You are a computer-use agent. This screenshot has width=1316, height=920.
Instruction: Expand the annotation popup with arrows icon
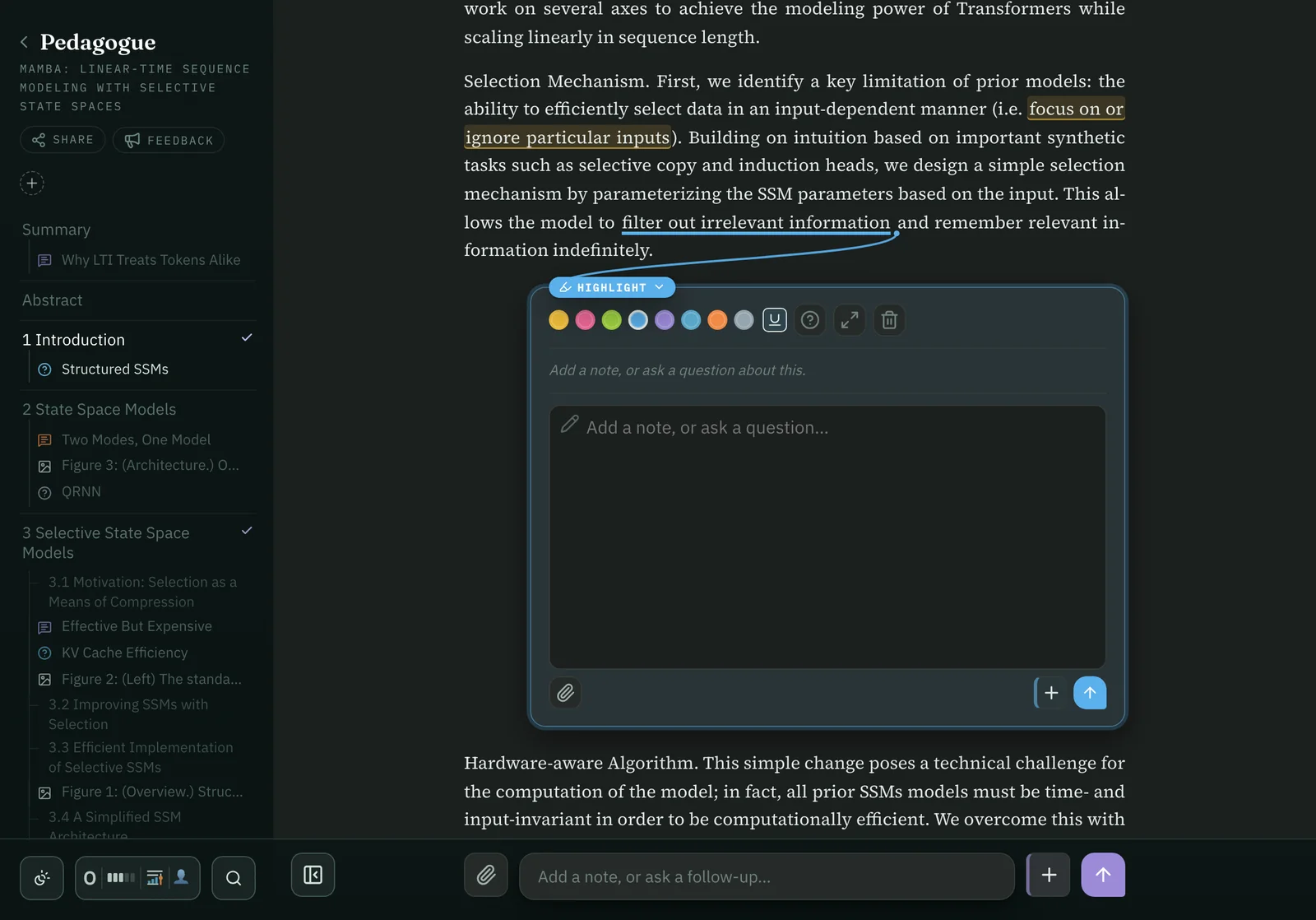point(850,319)
